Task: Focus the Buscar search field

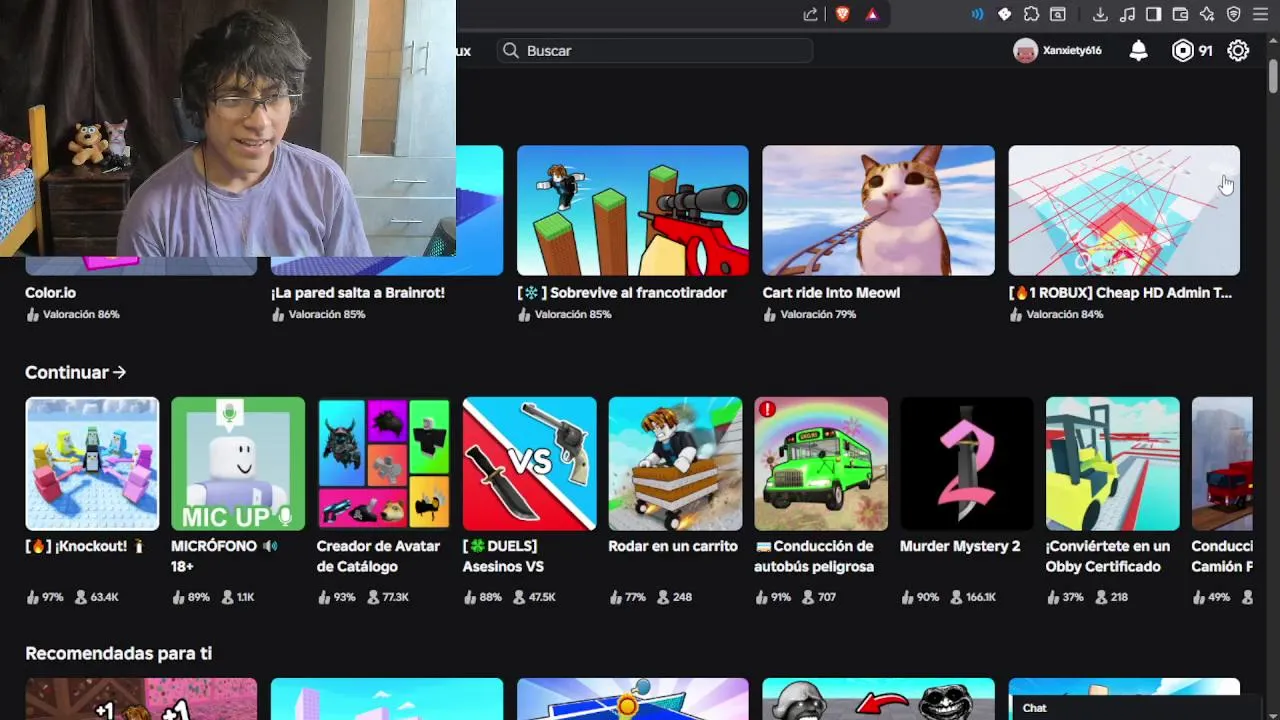Action: pyautogui.click(x=655, y=50)
